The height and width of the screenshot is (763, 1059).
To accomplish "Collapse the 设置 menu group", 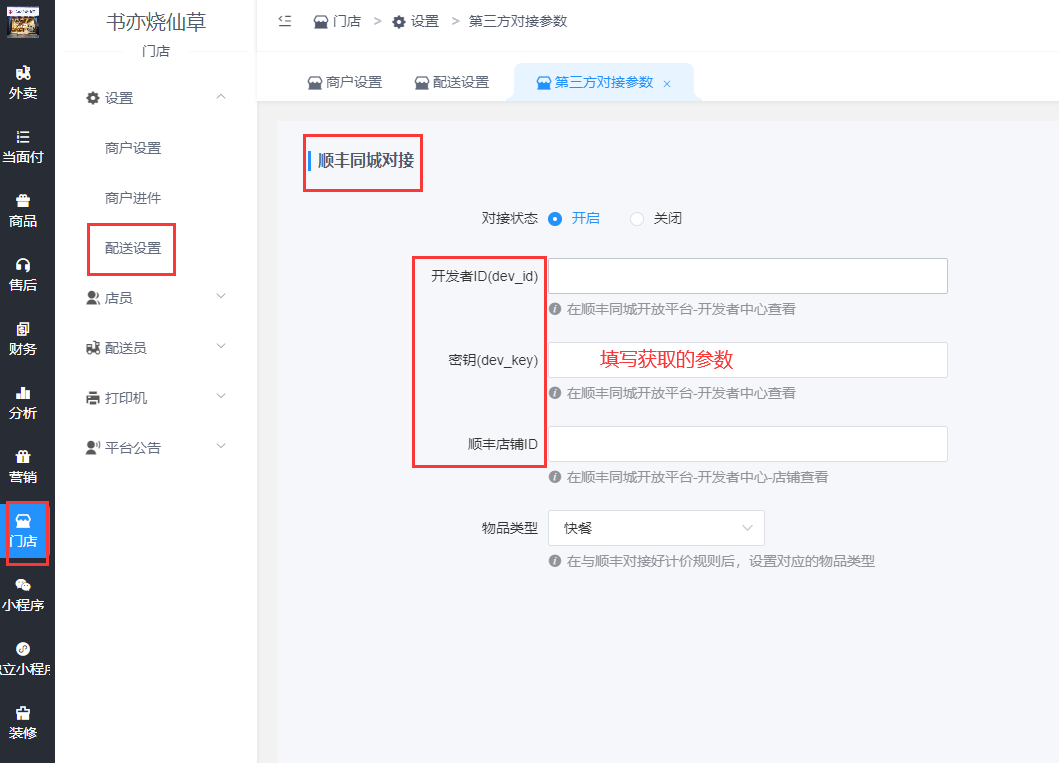I will point(156,98).
